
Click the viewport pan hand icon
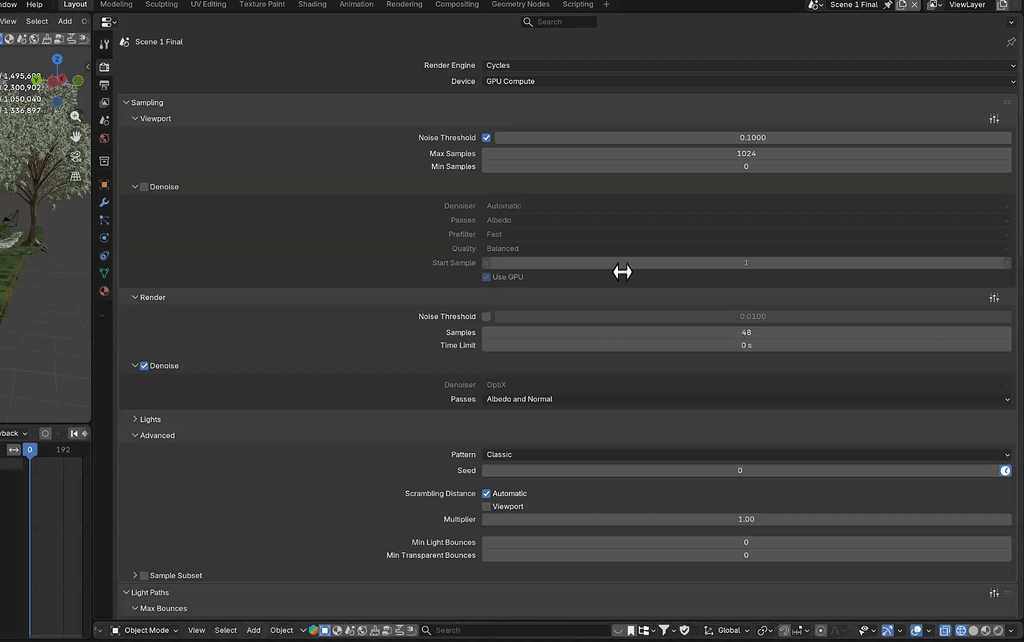[x=76, y=136]
